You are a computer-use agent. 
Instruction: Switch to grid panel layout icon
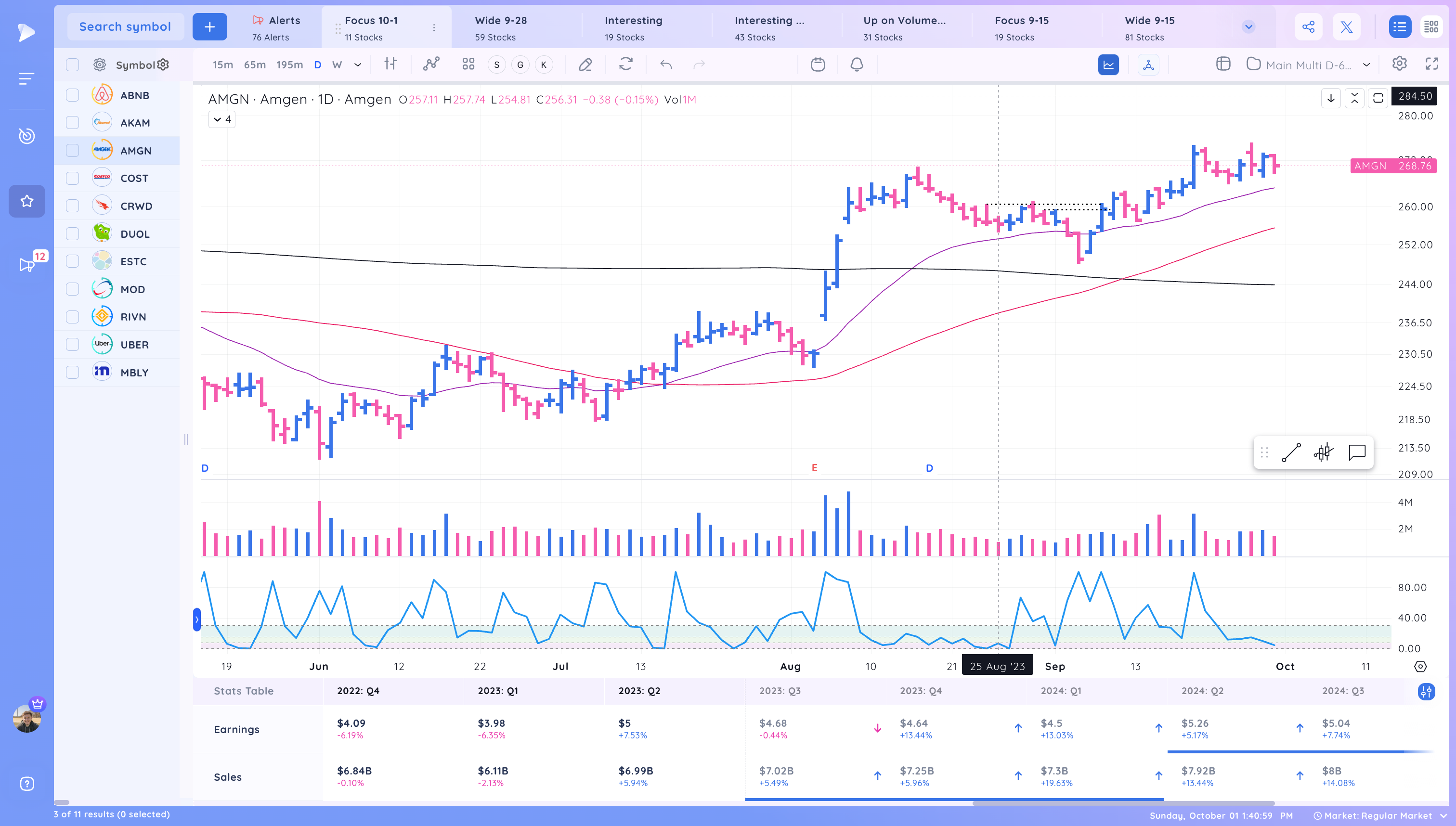[1431, 26]
